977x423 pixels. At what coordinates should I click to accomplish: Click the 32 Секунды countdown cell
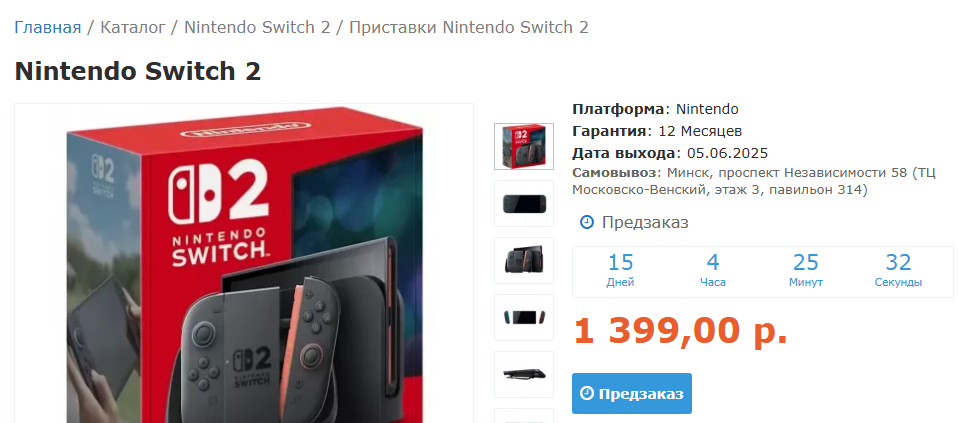click(x=898, y=272)
